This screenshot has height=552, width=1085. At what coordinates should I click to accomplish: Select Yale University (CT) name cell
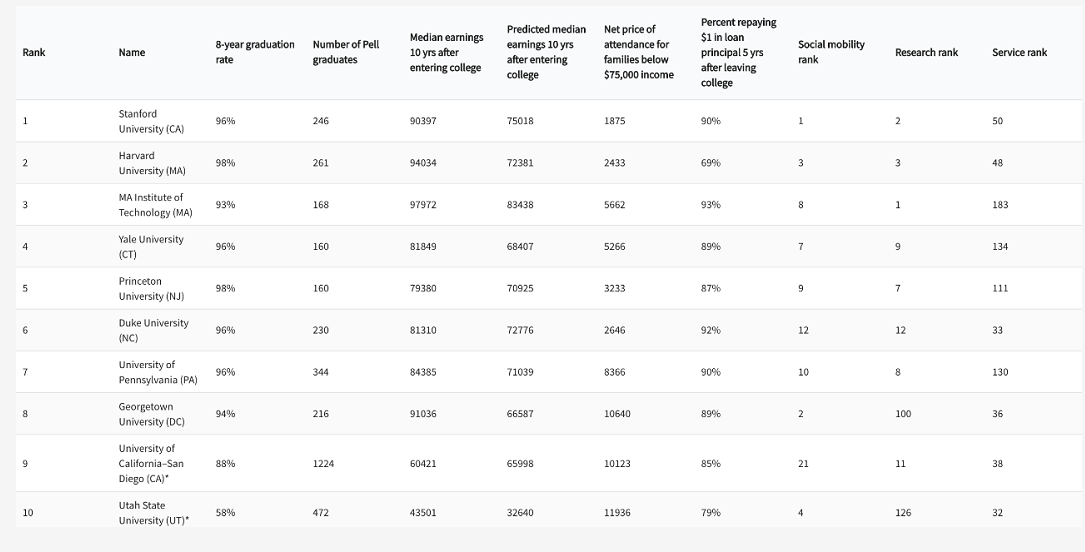click(x=151, y=247)
